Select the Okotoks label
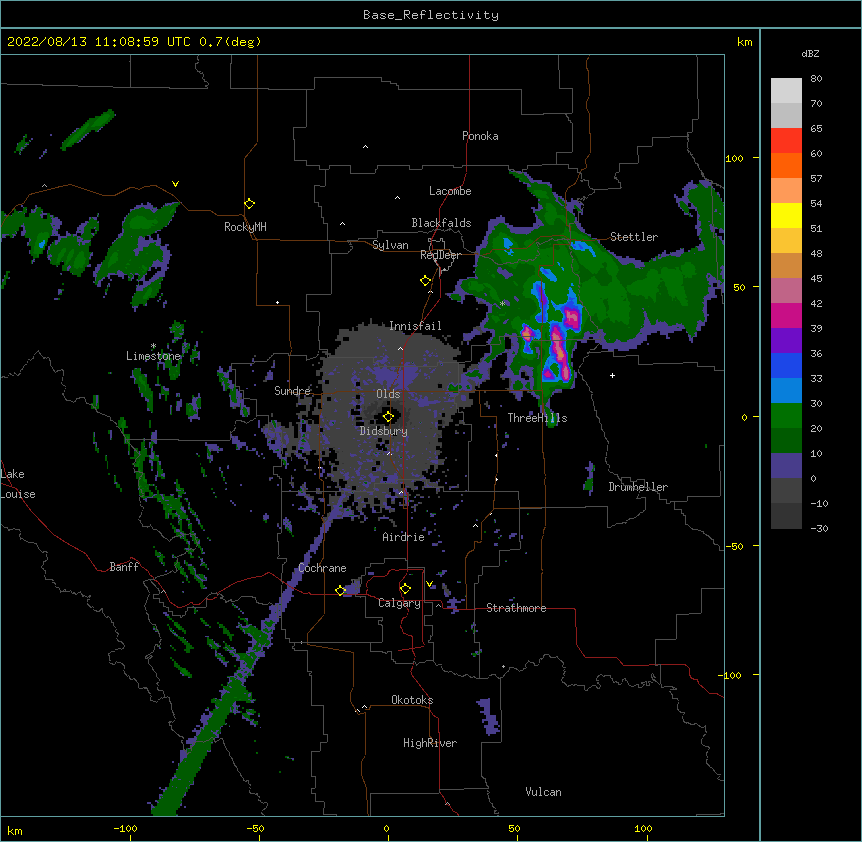 coord(412,700)
